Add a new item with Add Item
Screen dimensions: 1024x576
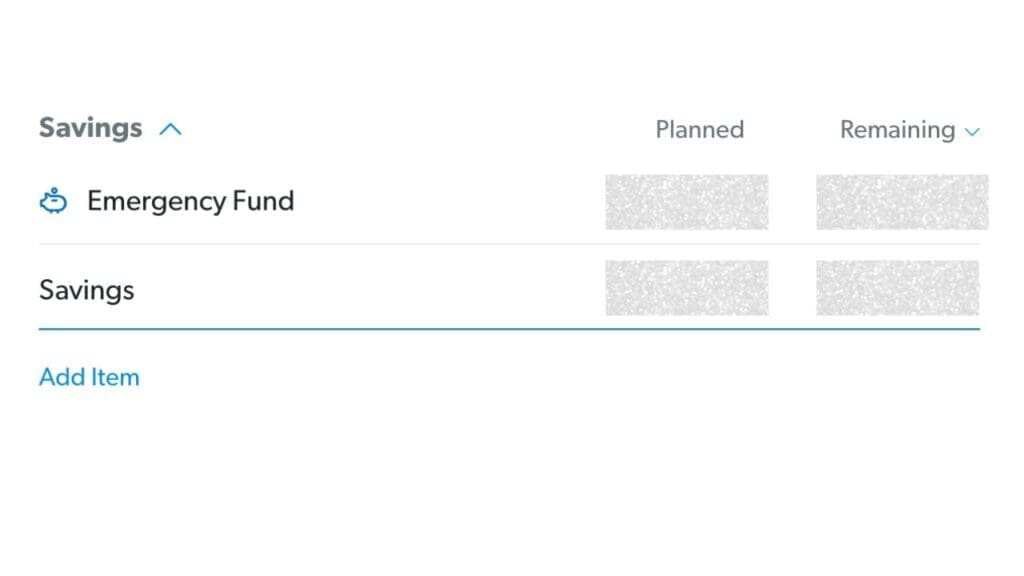(89, 377)
